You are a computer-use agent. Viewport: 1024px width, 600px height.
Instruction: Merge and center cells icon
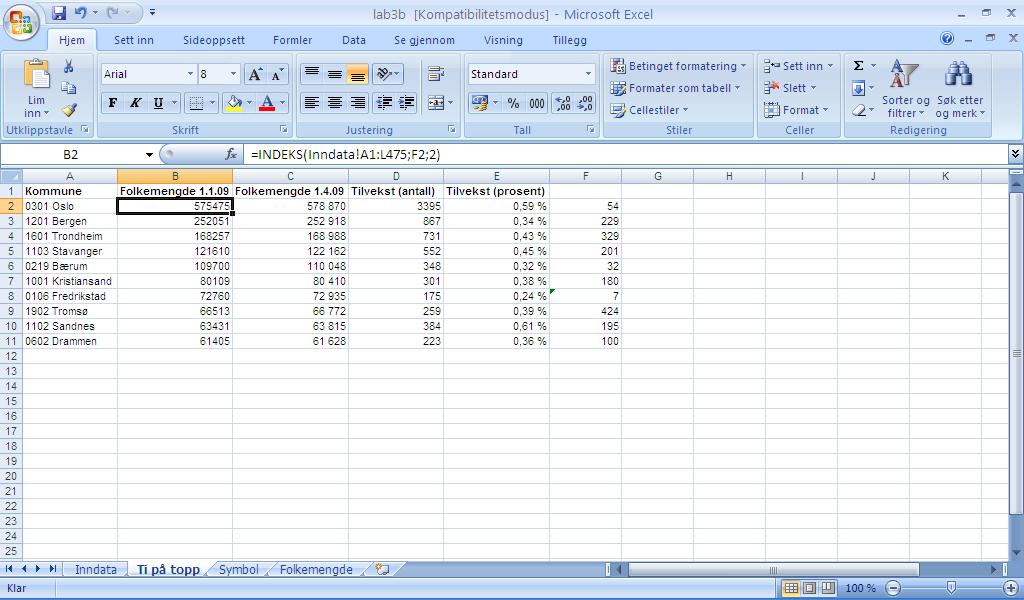435,103
